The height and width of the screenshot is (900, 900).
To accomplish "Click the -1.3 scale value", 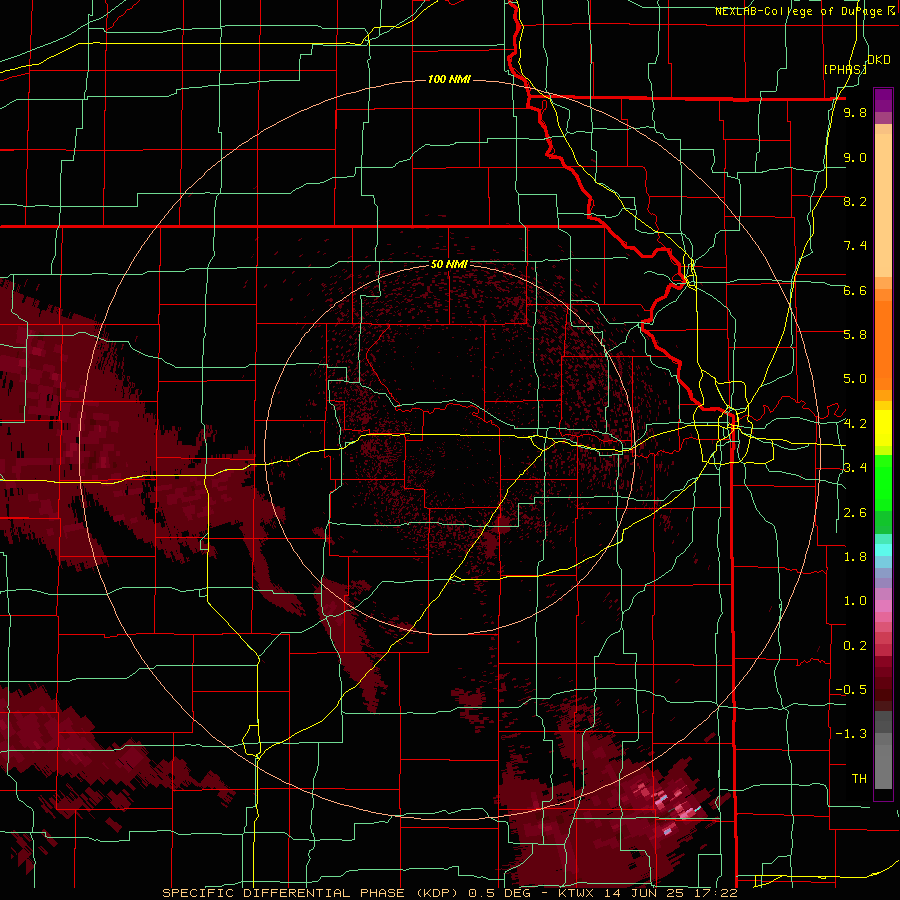I will [x=851, y=734].
